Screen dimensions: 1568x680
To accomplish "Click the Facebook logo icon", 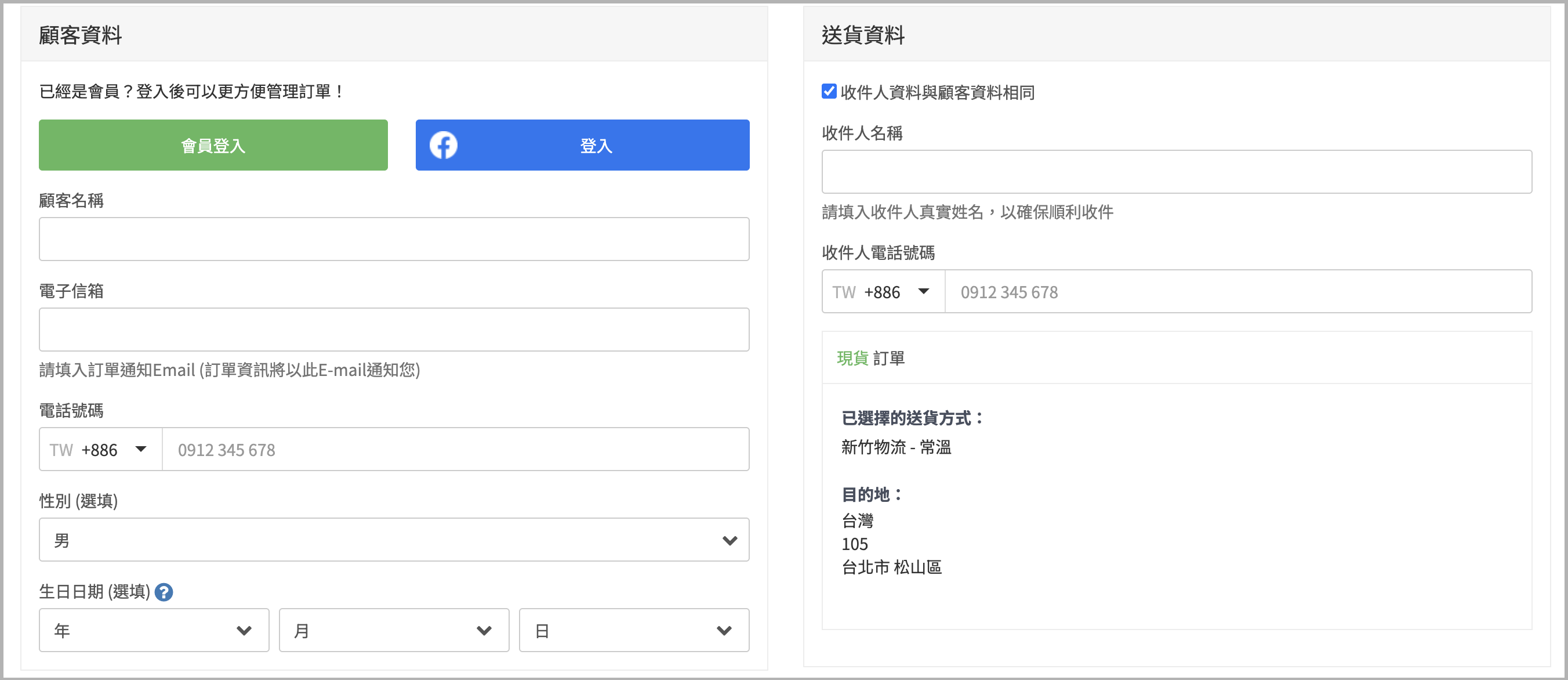I will coord(443,145).
